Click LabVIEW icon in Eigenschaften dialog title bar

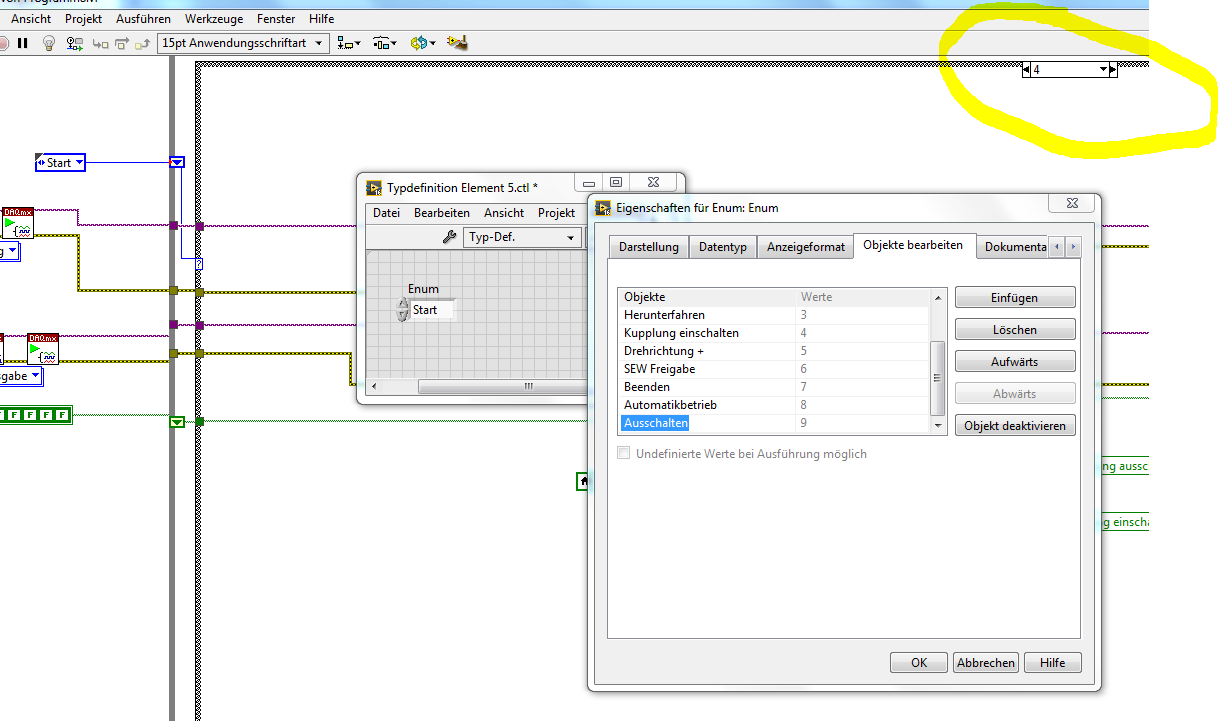pyautogui.click(x=603, y=208)
